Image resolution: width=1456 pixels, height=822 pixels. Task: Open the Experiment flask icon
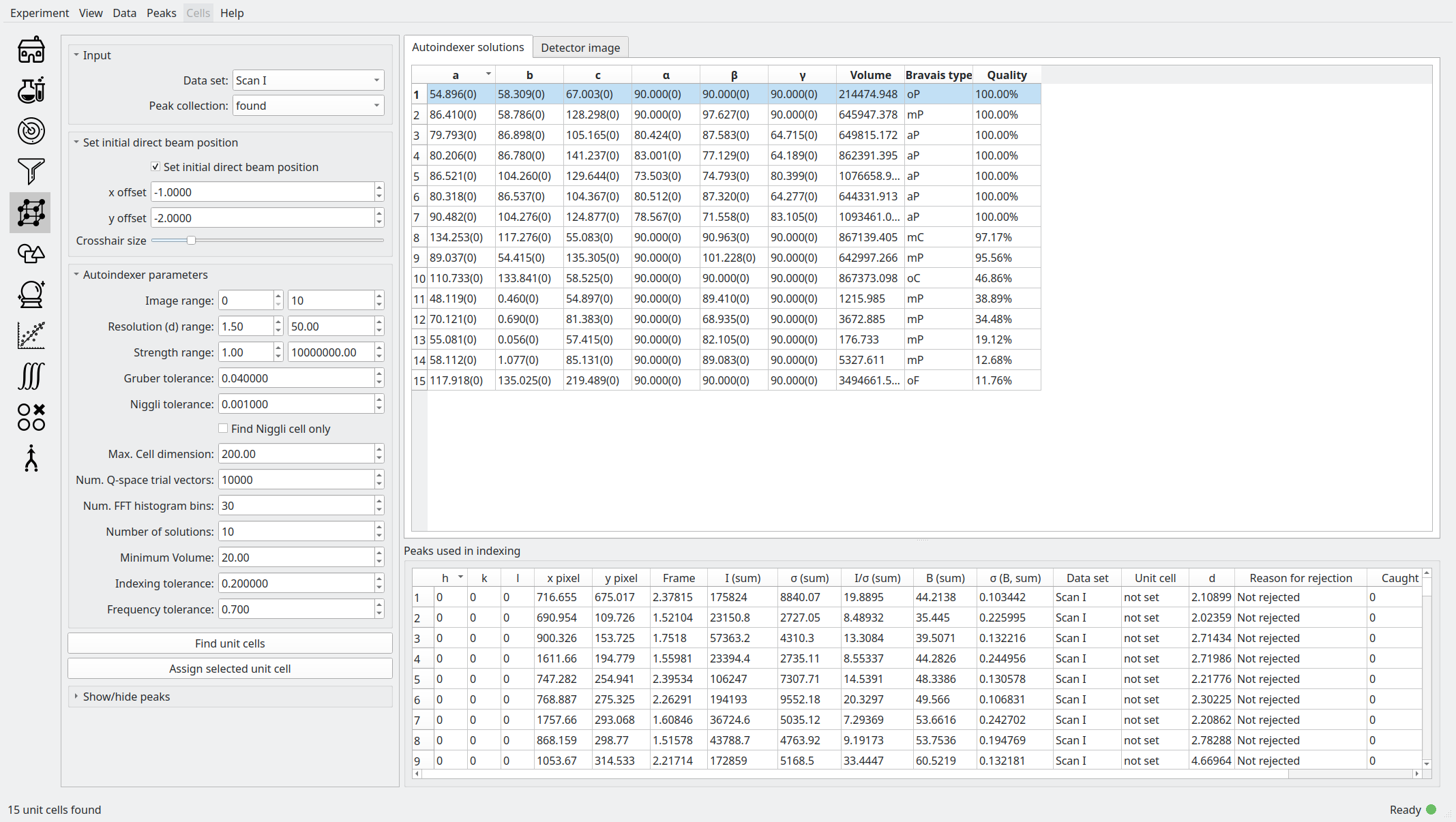[31, 90]
